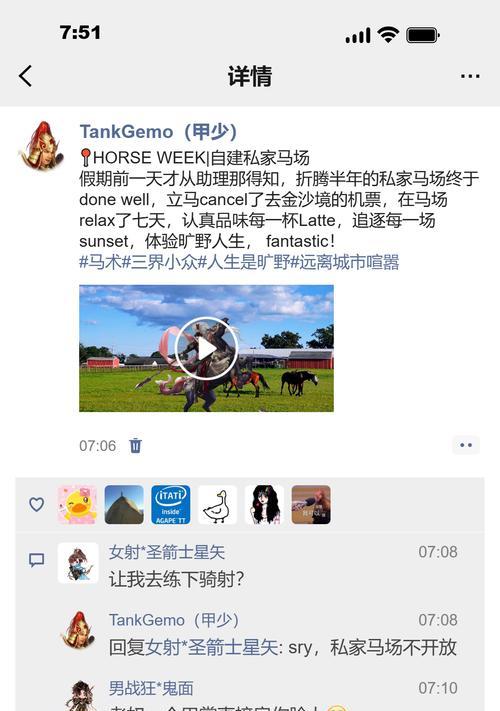View the pyramid photo avatar liker
The width and height of the screenshot is (500, 711).
coord(124,505)
